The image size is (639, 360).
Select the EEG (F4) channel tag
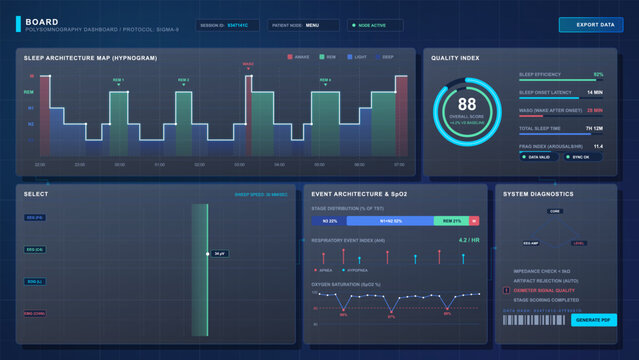pyautogui.click(x=35, y=218)
